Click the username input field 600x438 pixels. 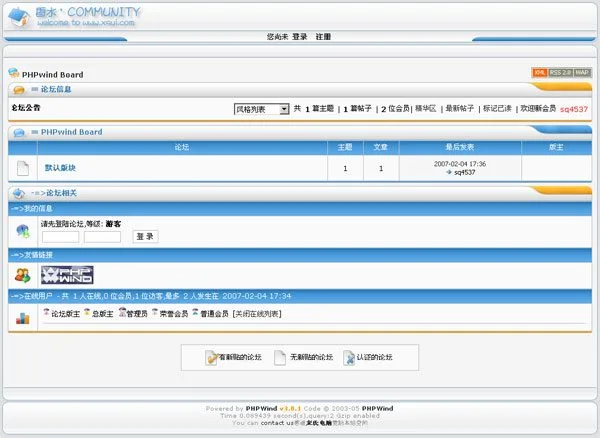tap(60, 237)
